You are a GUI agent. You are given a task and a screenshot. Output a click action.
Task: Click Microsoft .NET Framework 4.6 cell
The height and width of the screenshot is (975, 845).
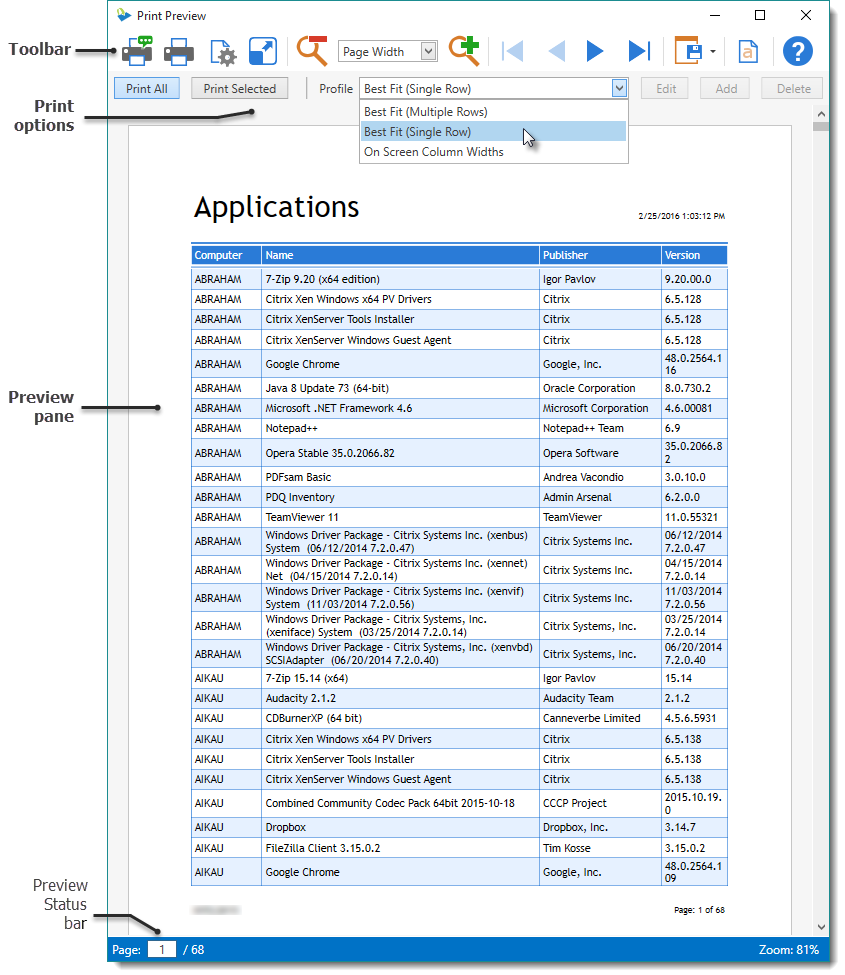(x=400, y=408)
